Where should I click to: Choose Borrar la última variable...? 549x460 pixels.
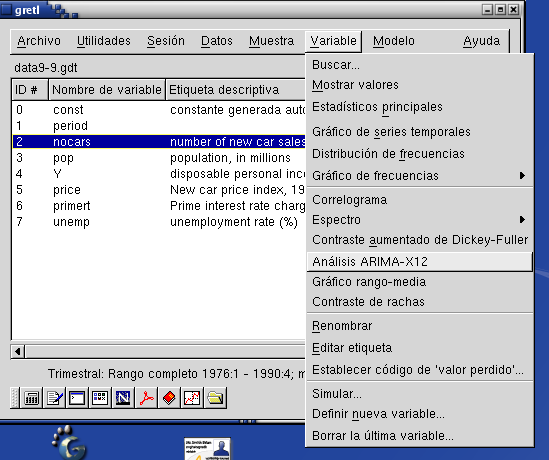coord(419,436)
